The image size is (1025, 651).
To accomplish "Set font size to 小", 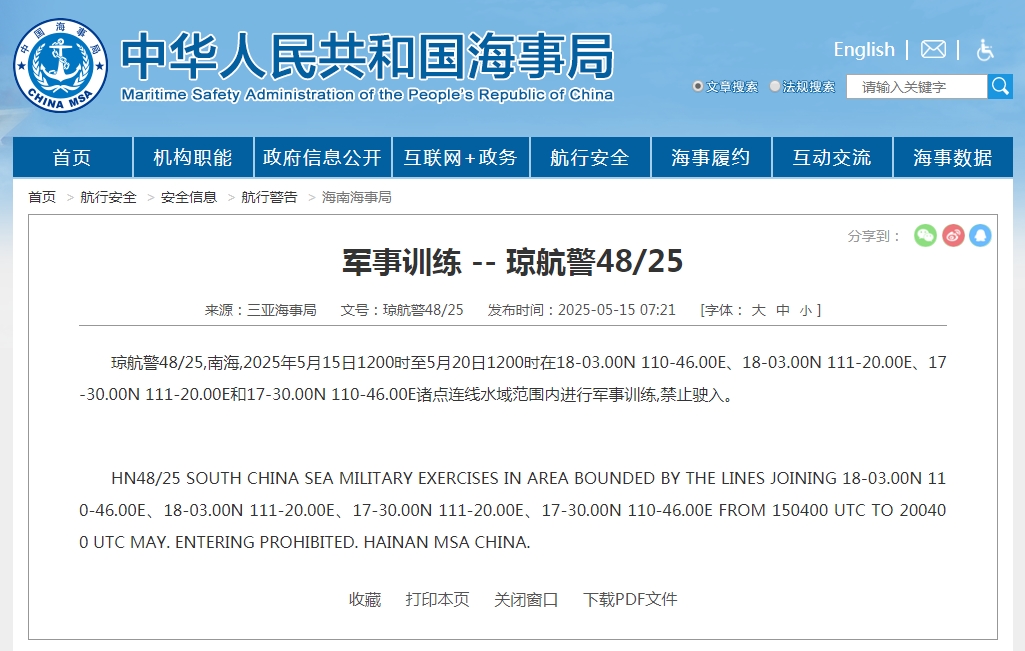I will coord(806,310).
